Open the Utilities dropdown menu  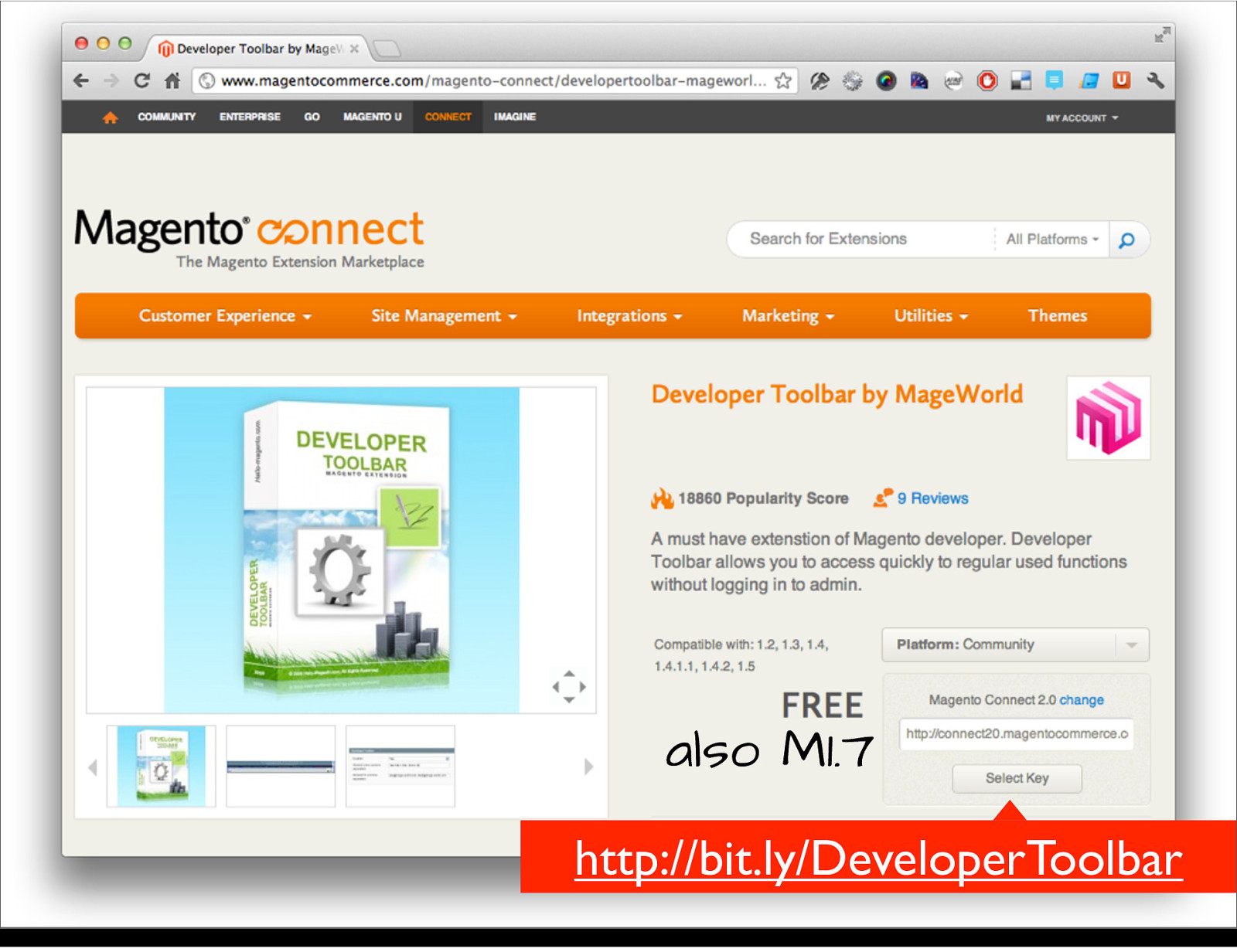[931, 316]
